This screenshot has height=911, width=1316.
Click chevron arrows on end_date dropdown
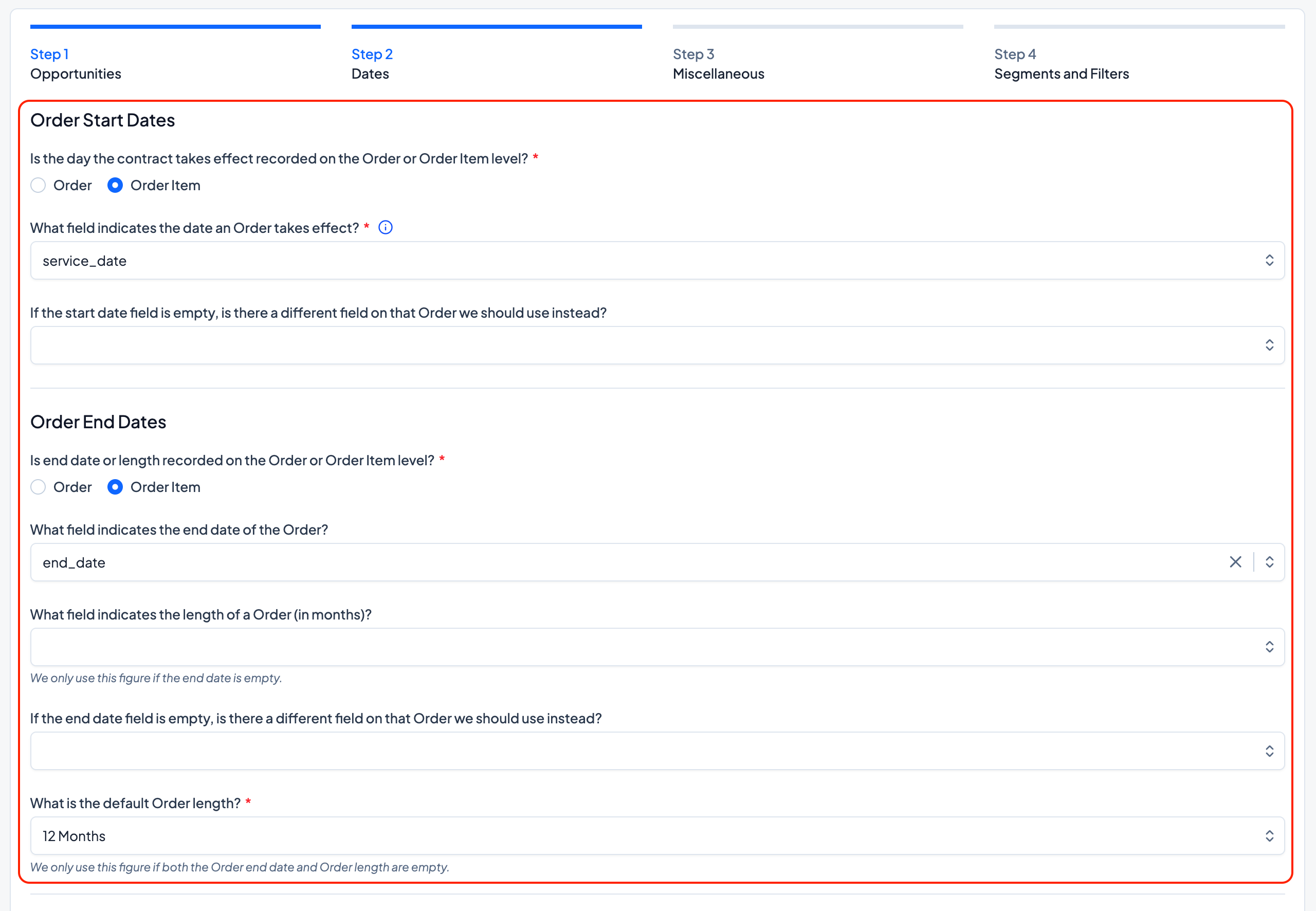pos(1269,562)
